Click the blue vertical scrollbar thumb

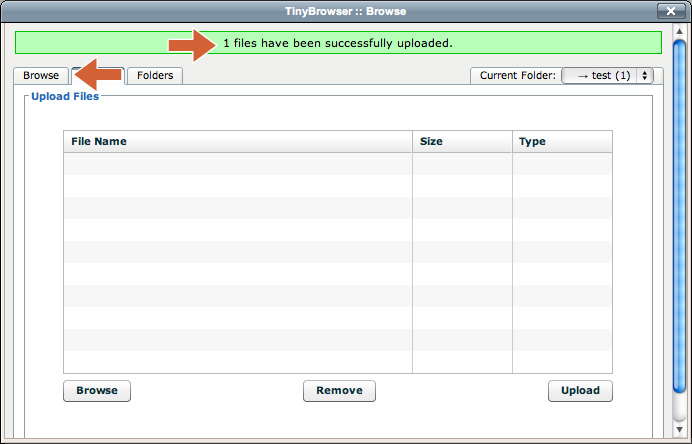[680, 216]
